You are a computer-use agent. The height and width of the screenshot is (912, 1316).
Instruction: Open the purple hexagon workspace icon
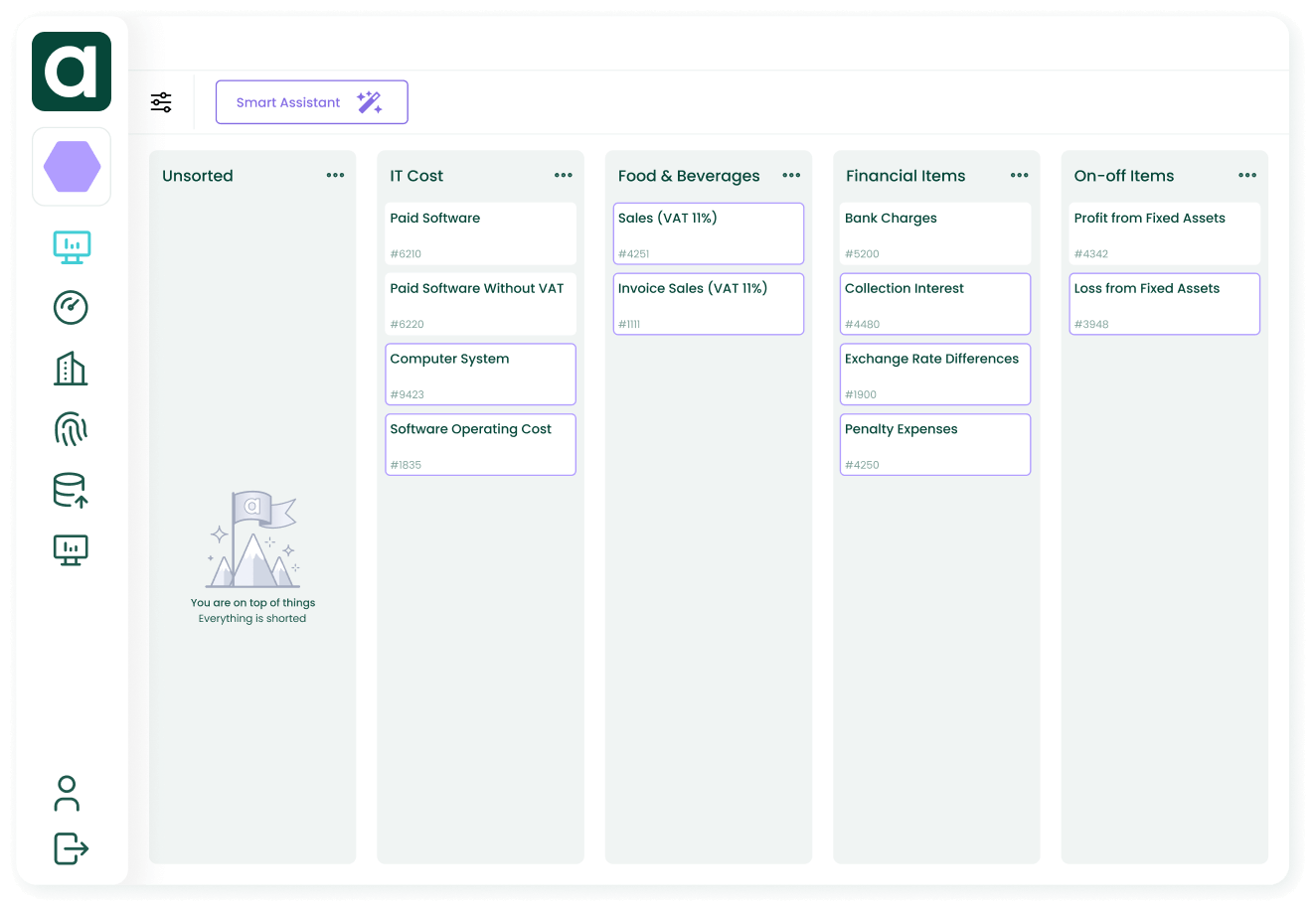[72, 167]
